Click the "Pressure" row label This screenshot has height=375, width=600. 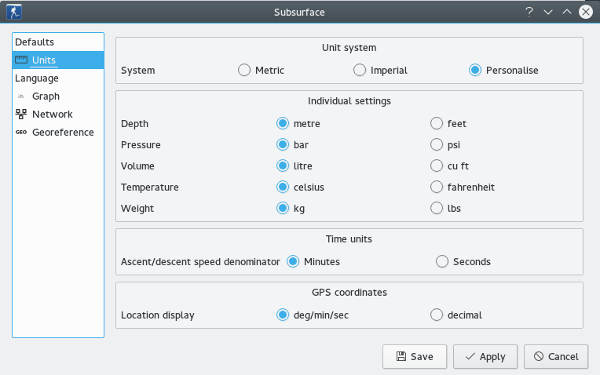[140, 145]
